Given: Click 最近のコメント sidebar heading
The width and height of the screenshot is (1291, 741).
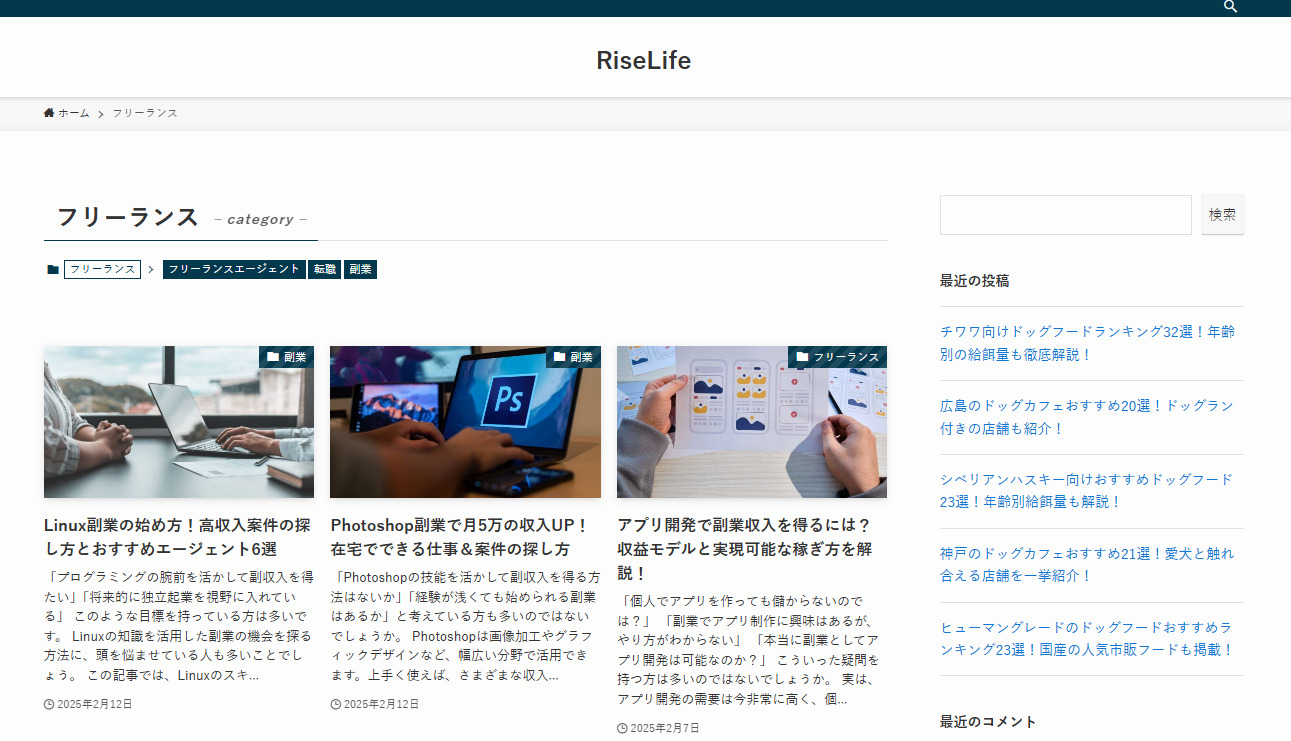Looking at the screenshot, I should click(x=988, y=722).
